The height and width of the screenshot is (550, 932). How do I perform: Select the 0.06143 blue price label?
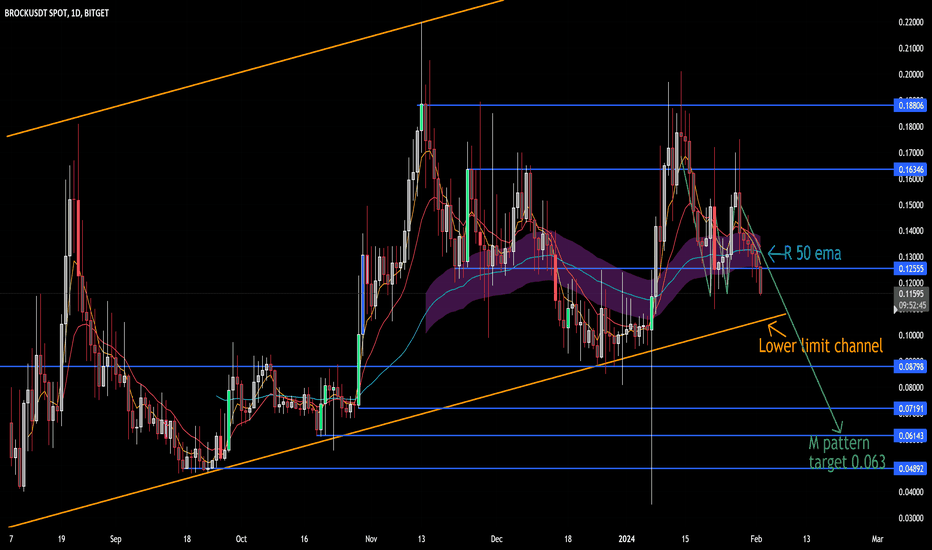pyautogui.click(x=910, y=436)
